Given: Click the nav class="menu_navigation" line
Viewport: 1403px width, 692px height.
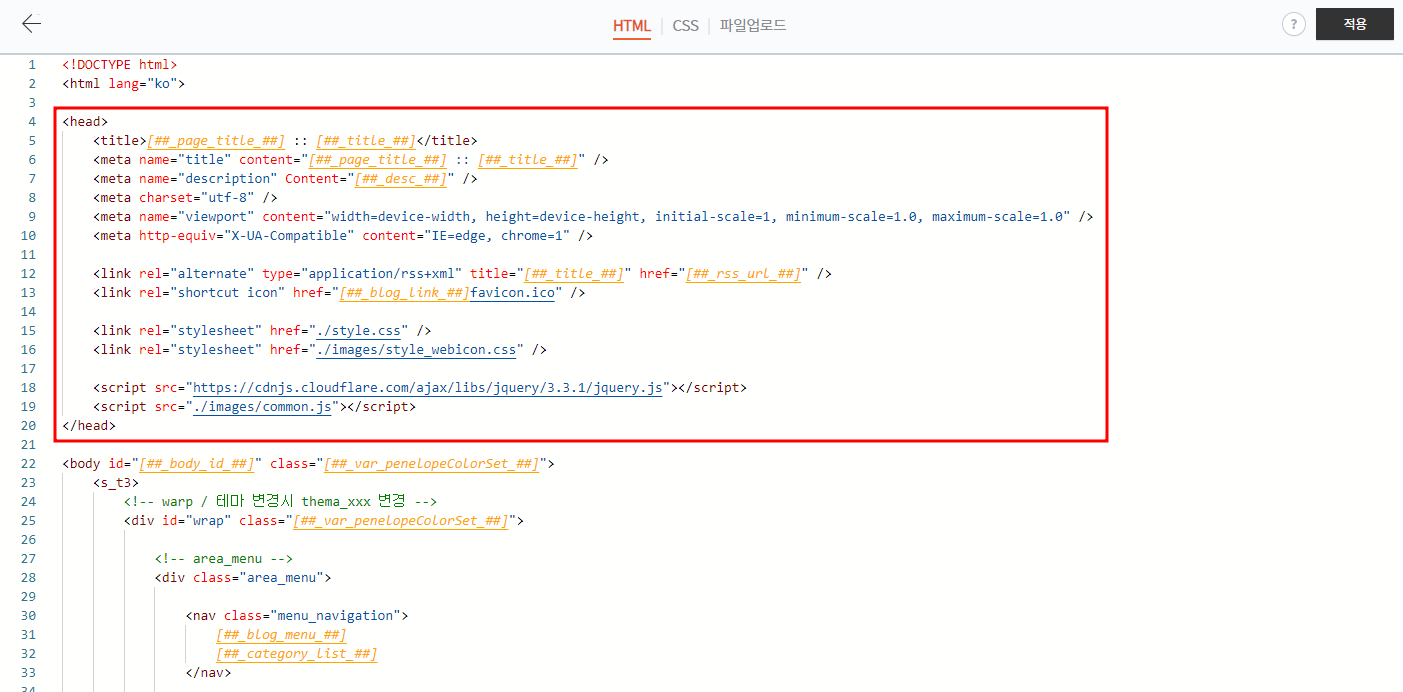Looking at the screenshot, I should [297, 616].
